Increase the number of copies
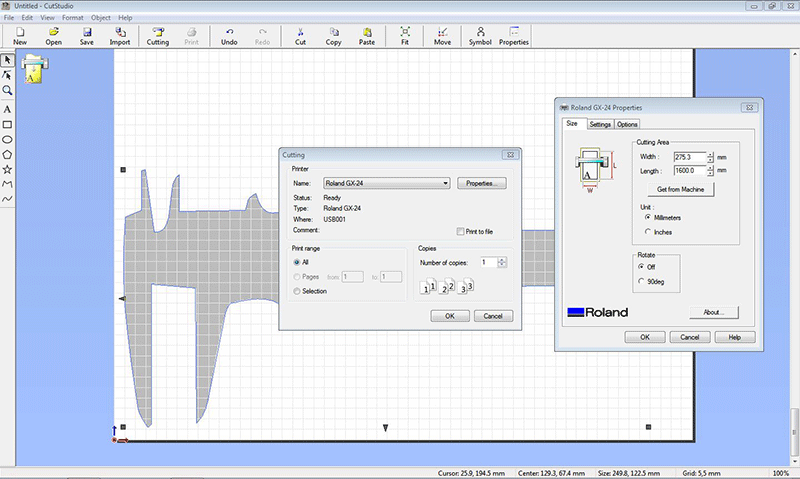 502,260
